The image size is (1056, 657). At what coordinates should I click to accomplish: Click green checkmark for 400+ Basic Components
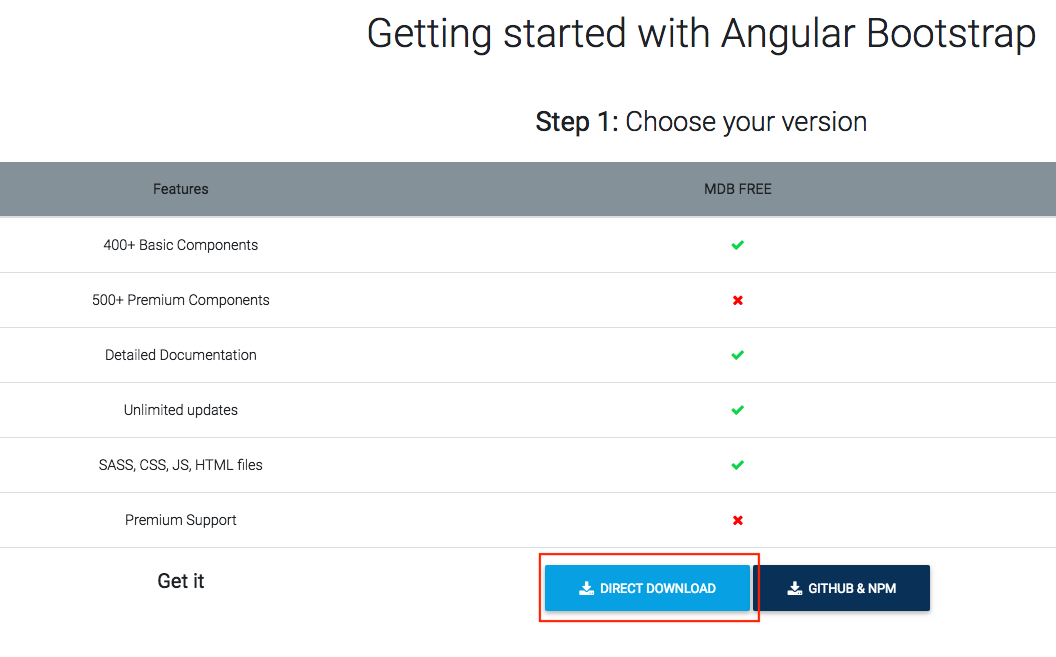737,245
